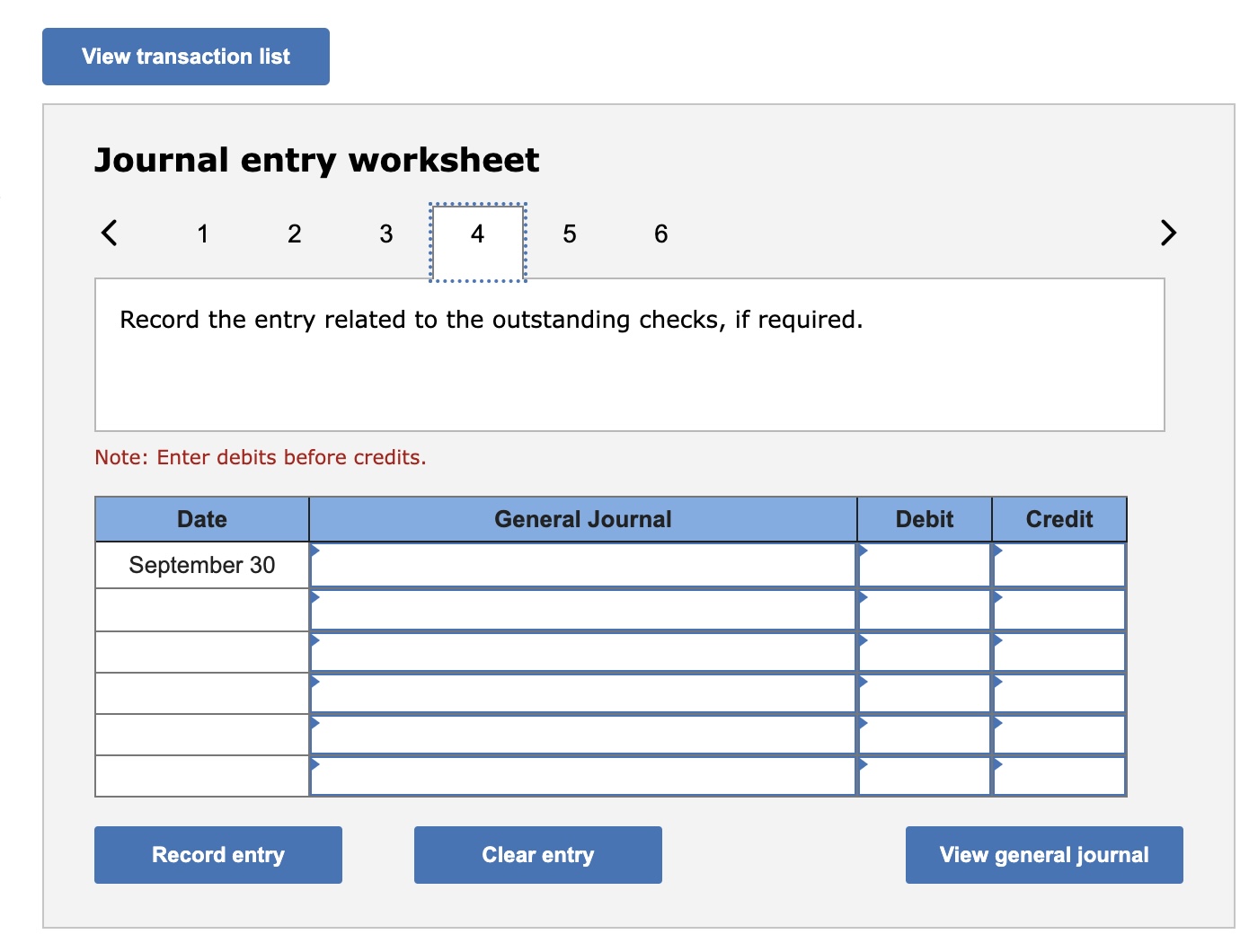
Task: Click the Journal entry worksheet heading
Action: 317,160
